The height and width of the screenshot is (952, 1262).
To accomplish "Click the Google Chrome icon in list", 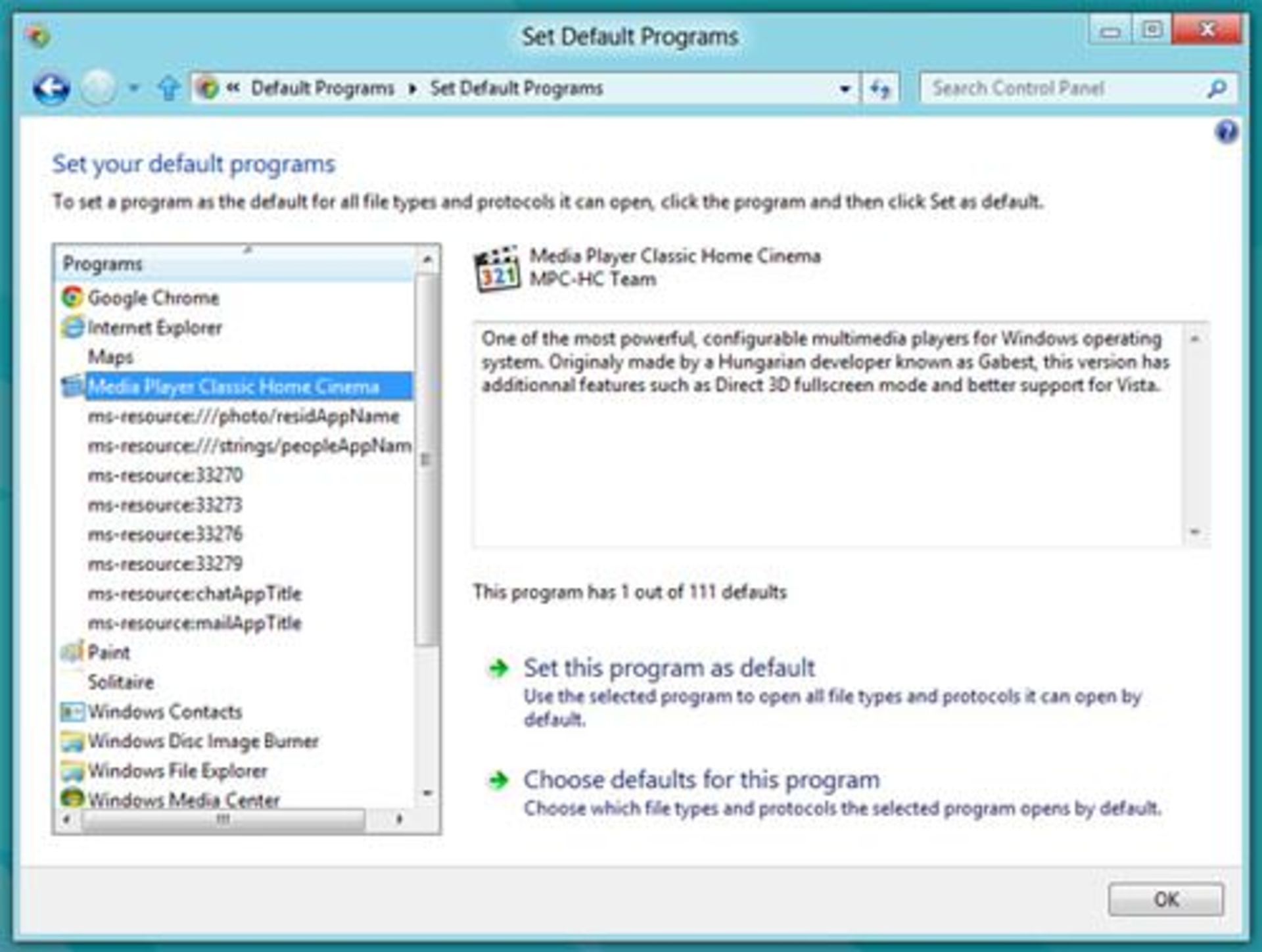I will click(72, 297).
